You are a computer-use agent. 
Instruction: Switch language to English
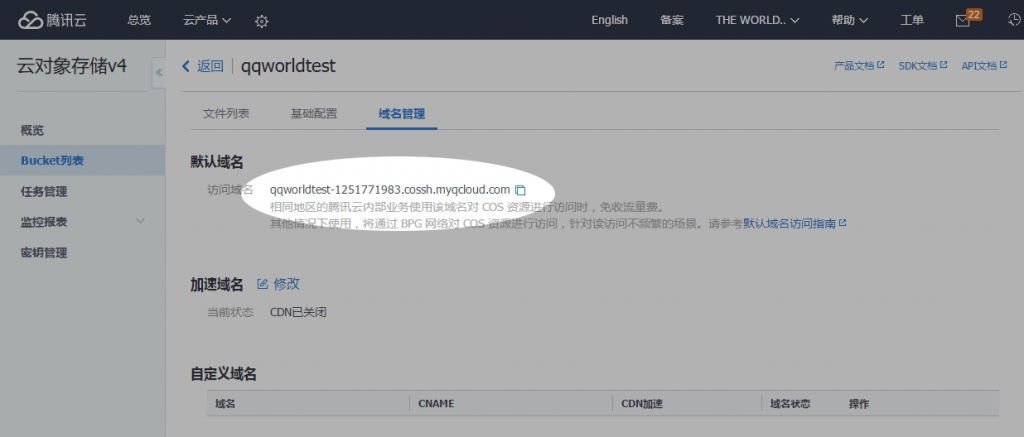pos(609,20)
